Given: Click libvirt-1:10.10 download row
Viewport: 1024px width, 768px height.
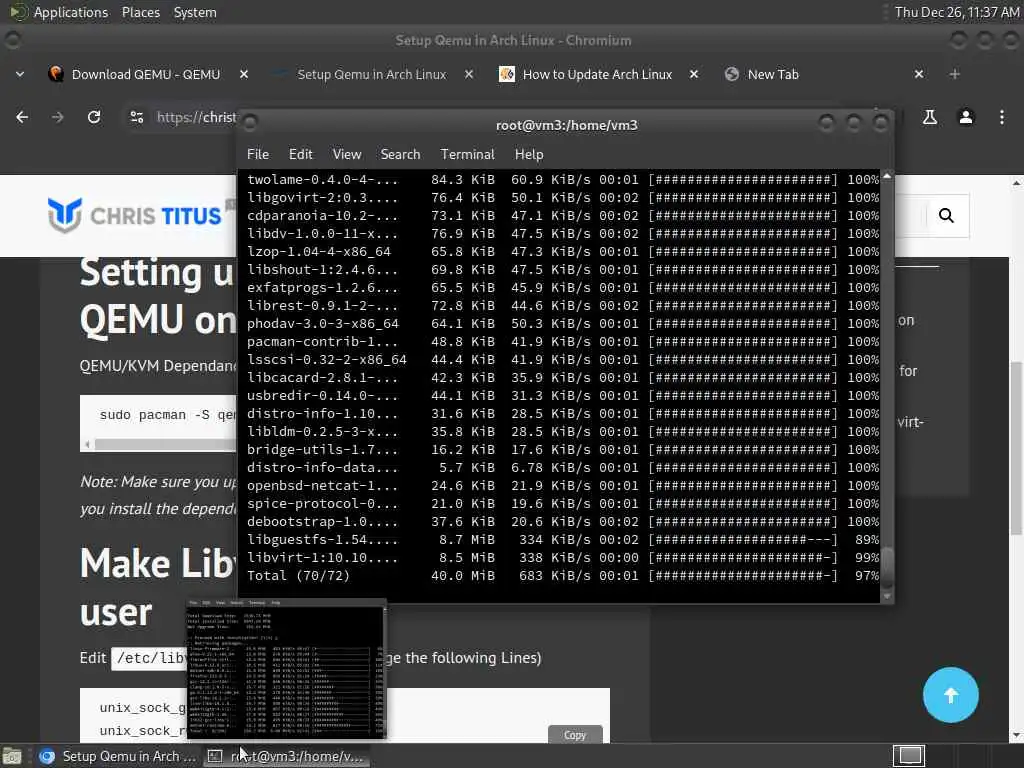Looking at the screenshot, I should pyautogui.click(x=563, y=558).
